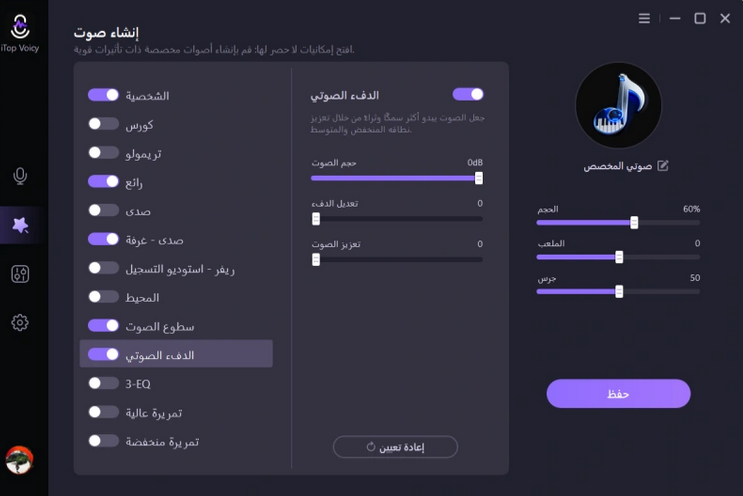Screen dimensions: 743x496
Task: Open the ريفر - استوديو التسجيل effect
Action: 179,269
